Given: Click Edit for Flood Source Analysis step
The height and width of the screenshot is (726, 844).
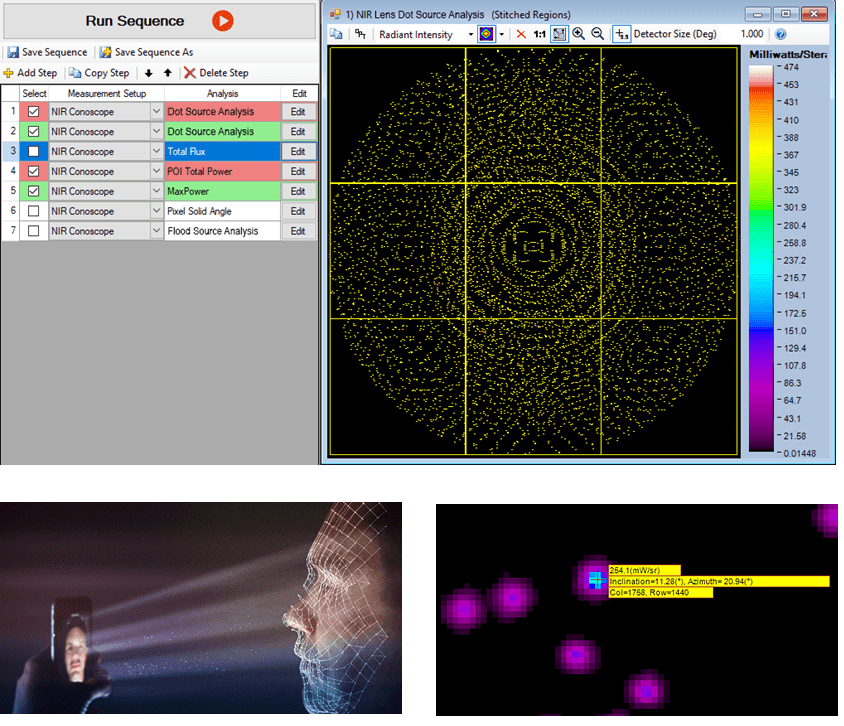Looking at the screenshot, I should [x=298, y=231].
